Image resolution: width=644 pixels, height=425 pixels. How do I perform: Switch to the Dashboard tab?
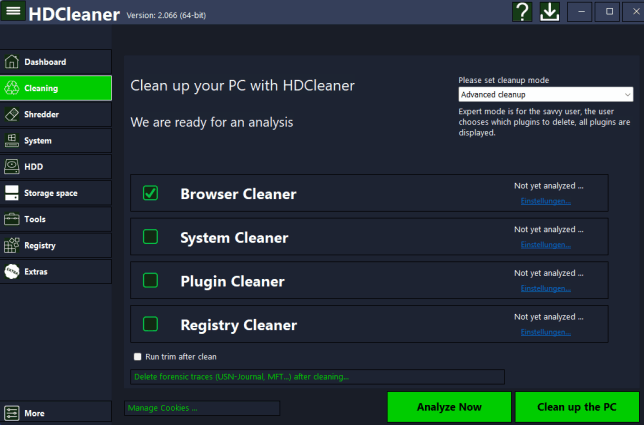[x=55, y=62]
